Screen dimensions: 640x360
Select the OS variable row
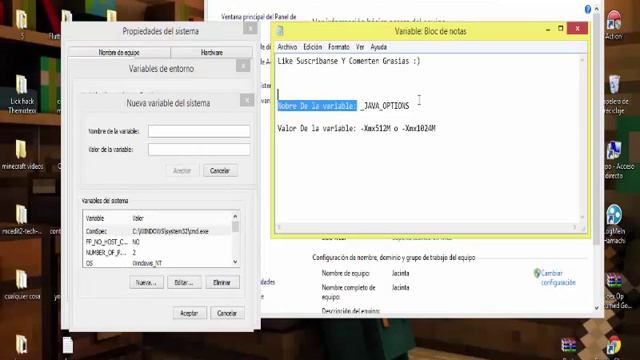click(x=157, y=263)
